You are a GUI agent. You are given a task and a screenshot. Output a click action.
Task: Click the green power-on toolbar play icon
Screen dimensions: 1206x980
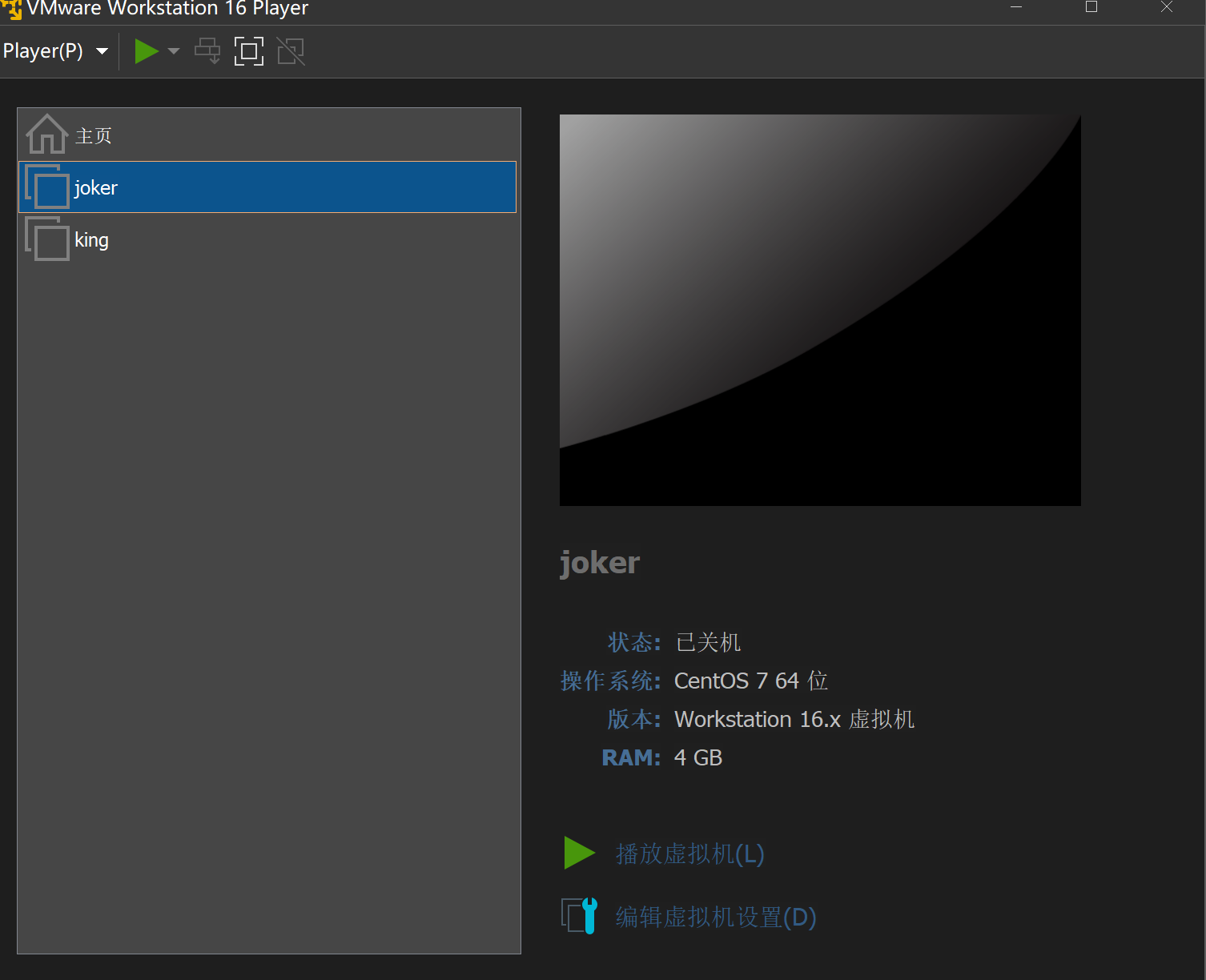click(147, 51)
